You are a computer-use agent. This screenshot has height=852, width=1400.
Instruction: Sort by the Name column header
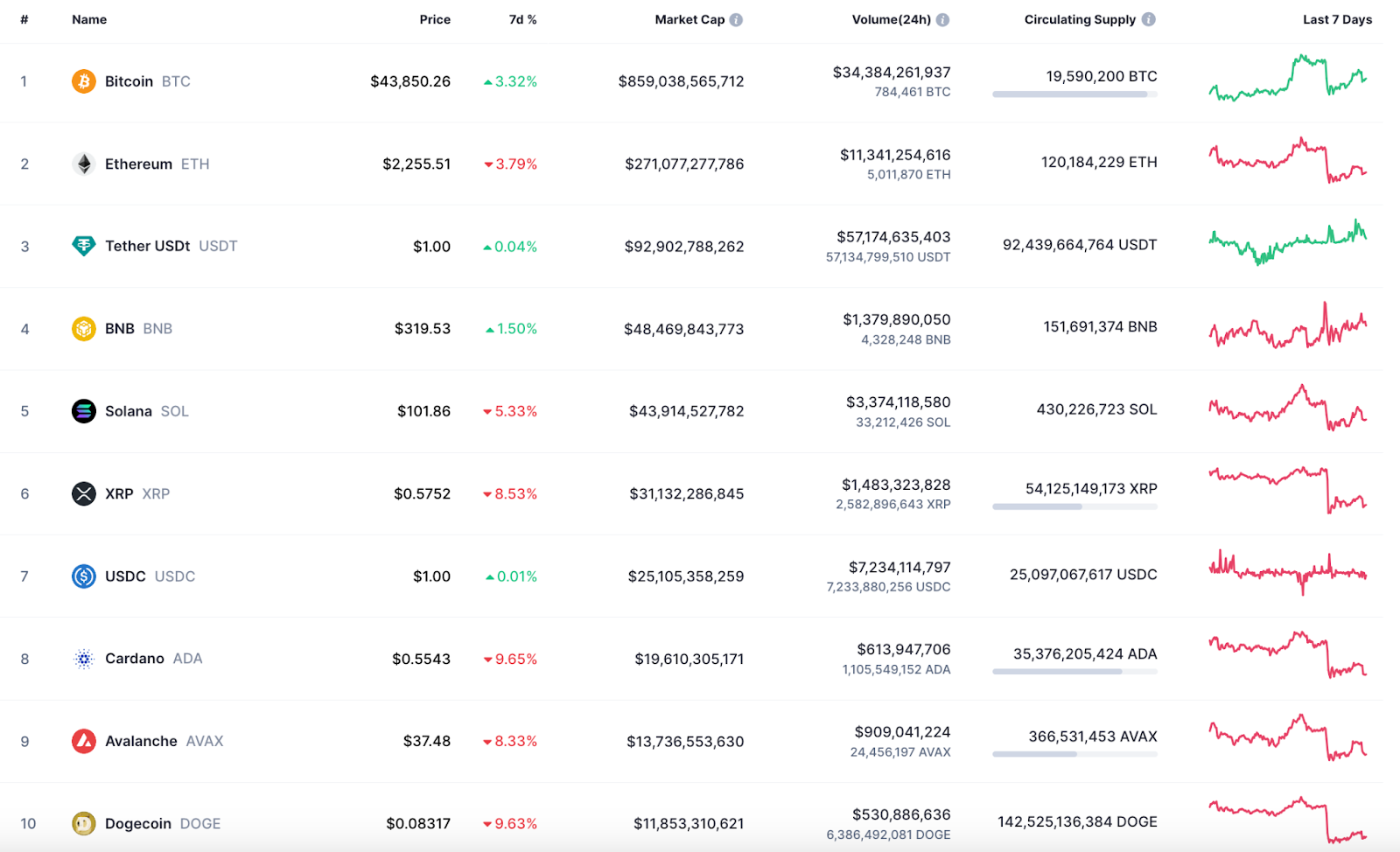pyautogui.click(x=89, y=19)
